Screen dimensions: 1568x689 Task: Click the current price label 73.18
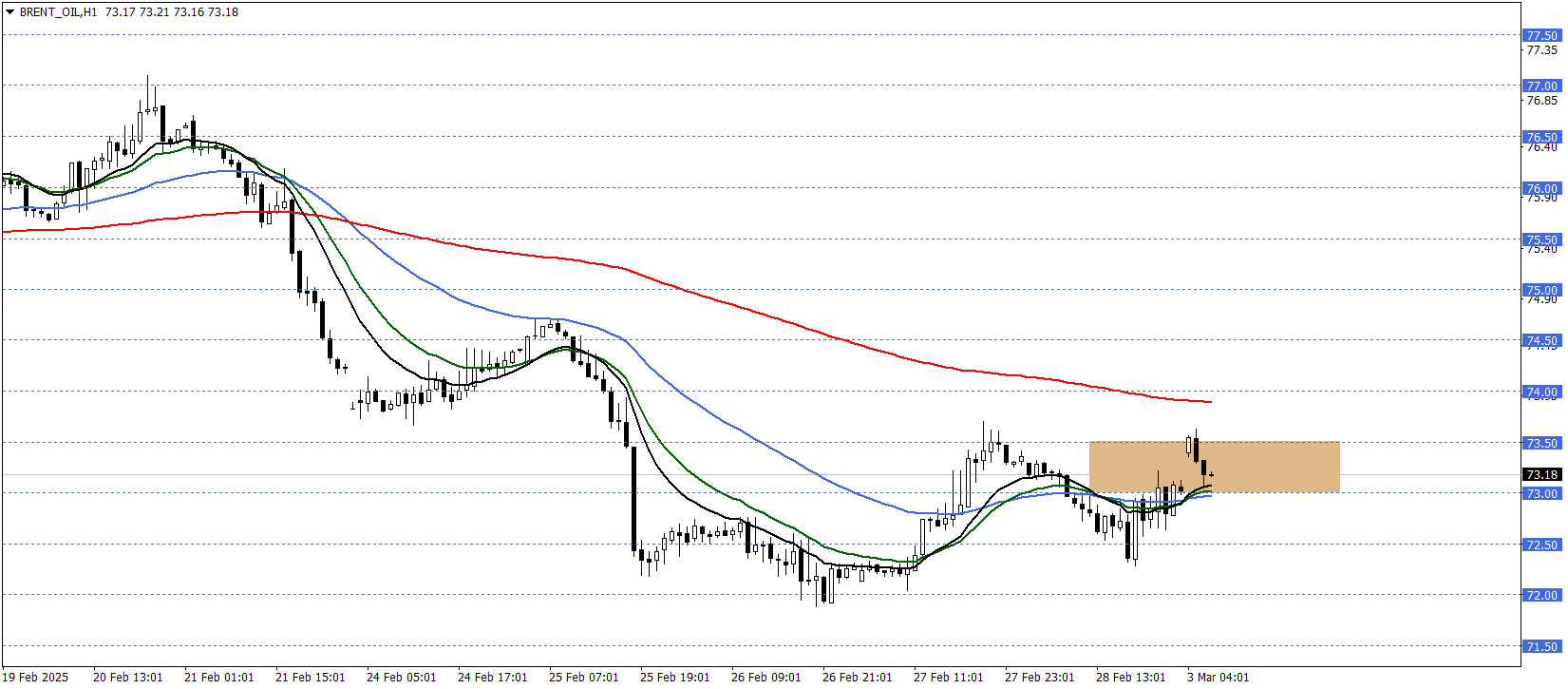[1541, 474]
